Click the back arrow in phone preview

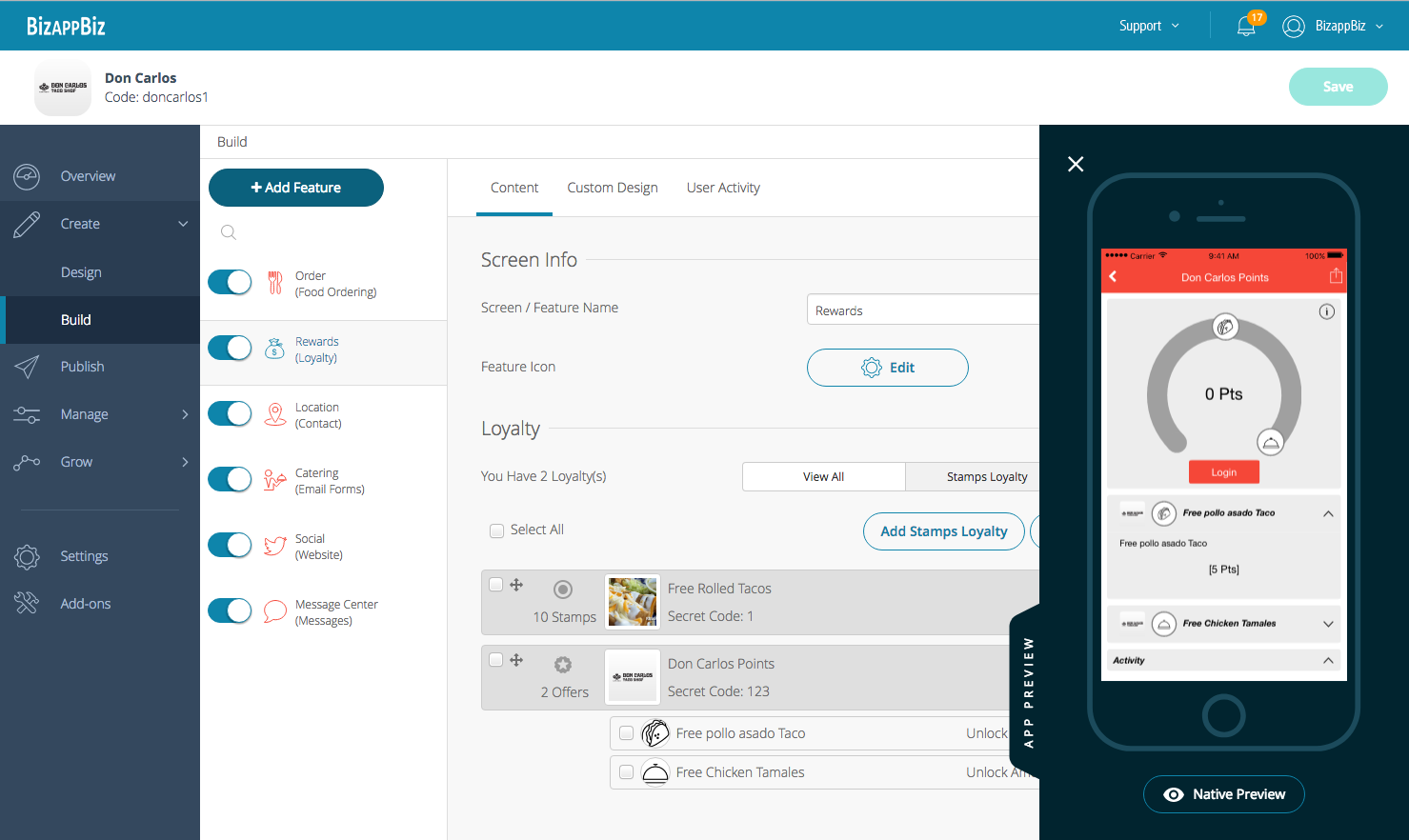(x=1113, y=276)
